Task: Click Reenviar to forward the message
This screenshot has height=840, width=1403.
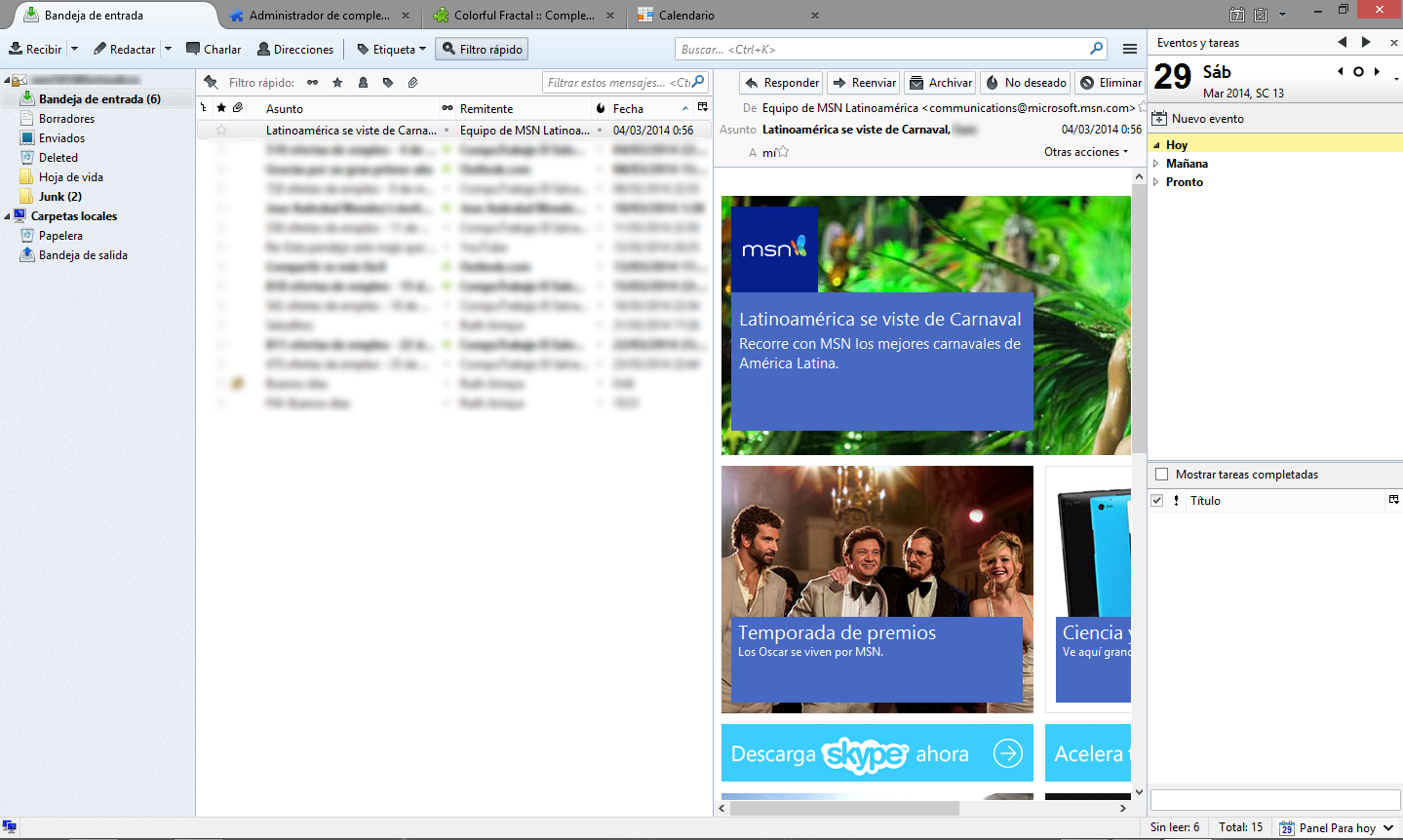Action: (864, 83)
